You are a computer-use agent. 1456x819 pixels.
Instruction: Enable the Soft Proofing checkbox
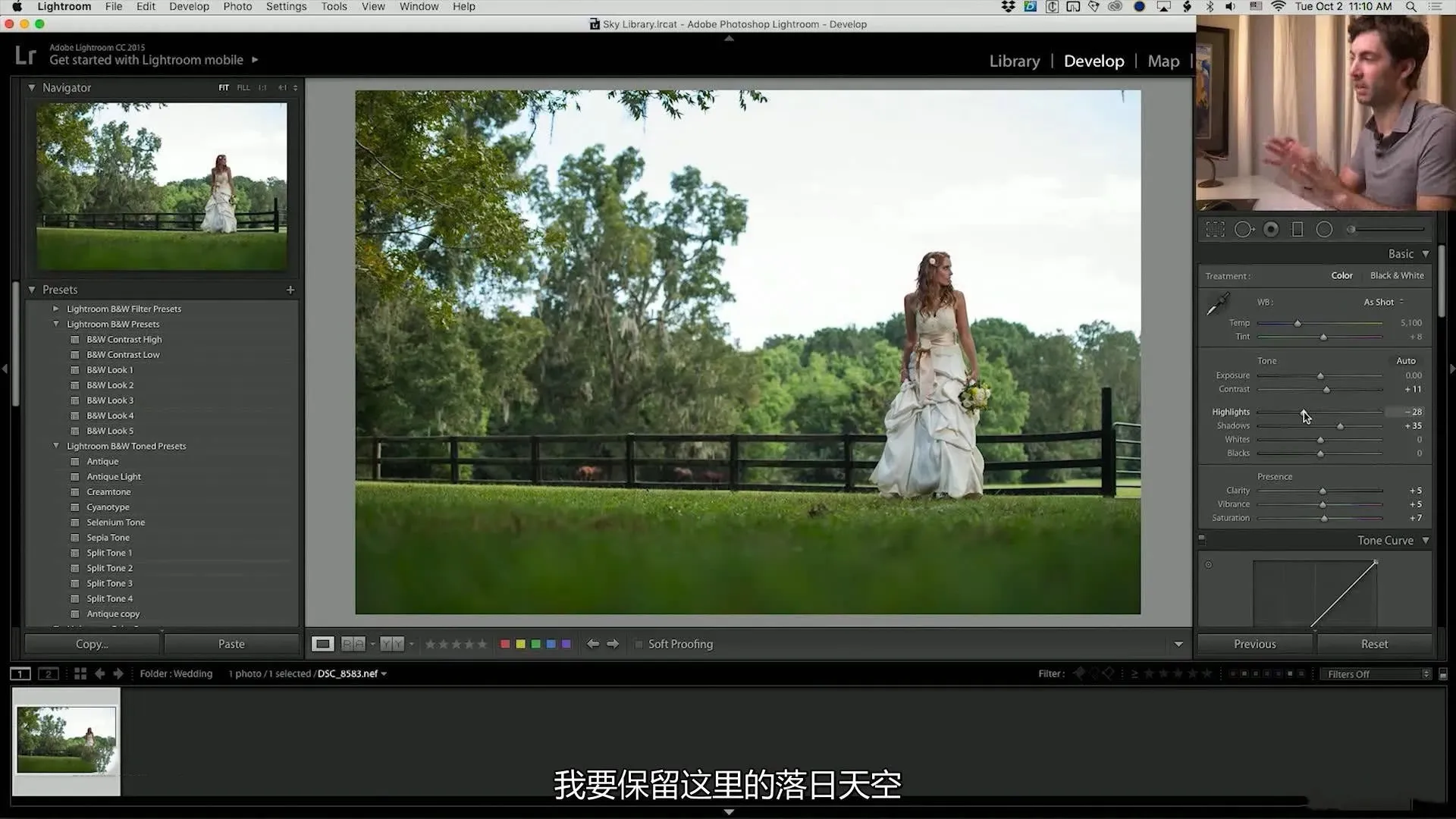pyautogui.click(x=639, y=644)
